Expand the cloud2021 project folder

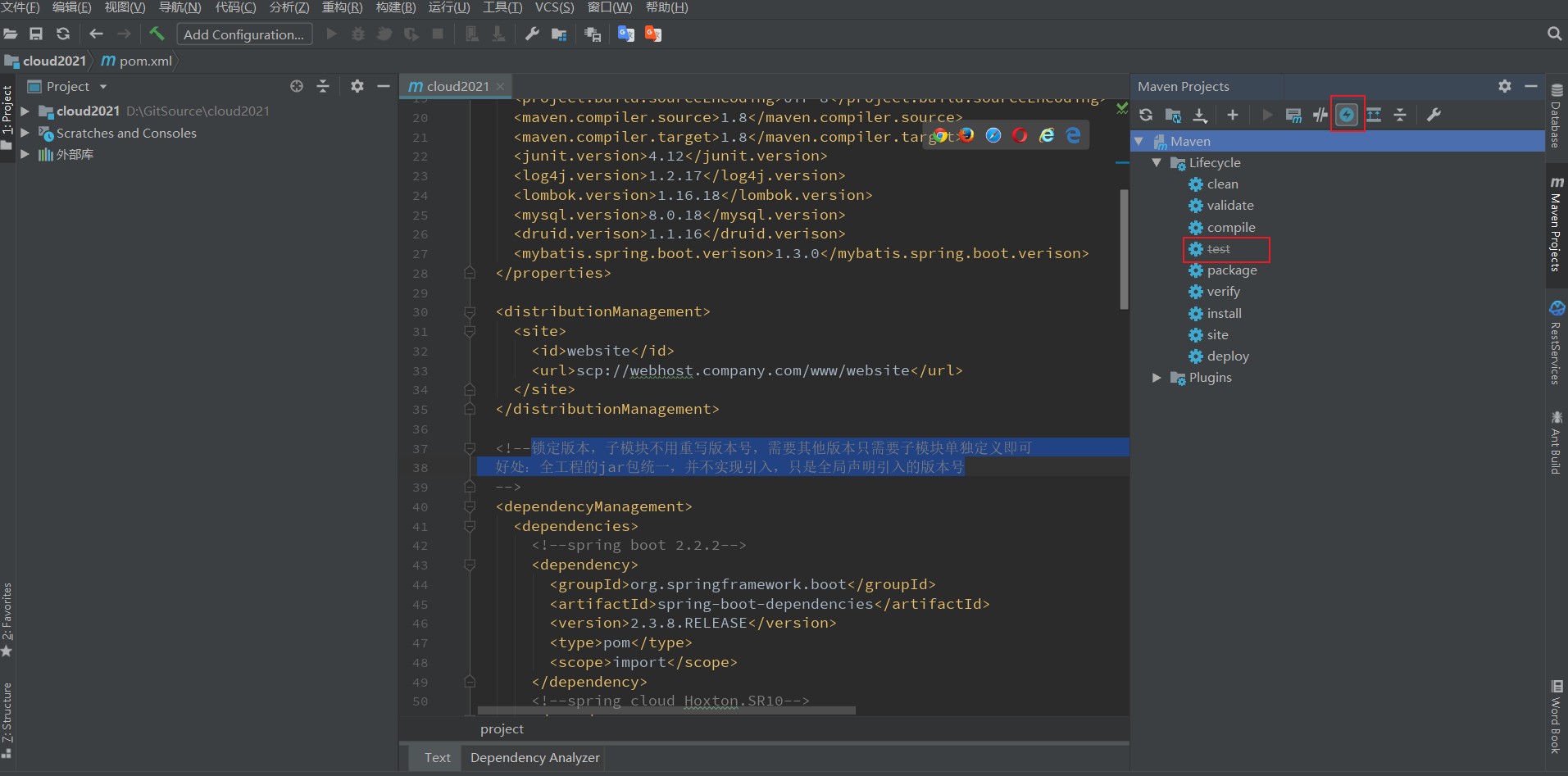pos(25,111)
